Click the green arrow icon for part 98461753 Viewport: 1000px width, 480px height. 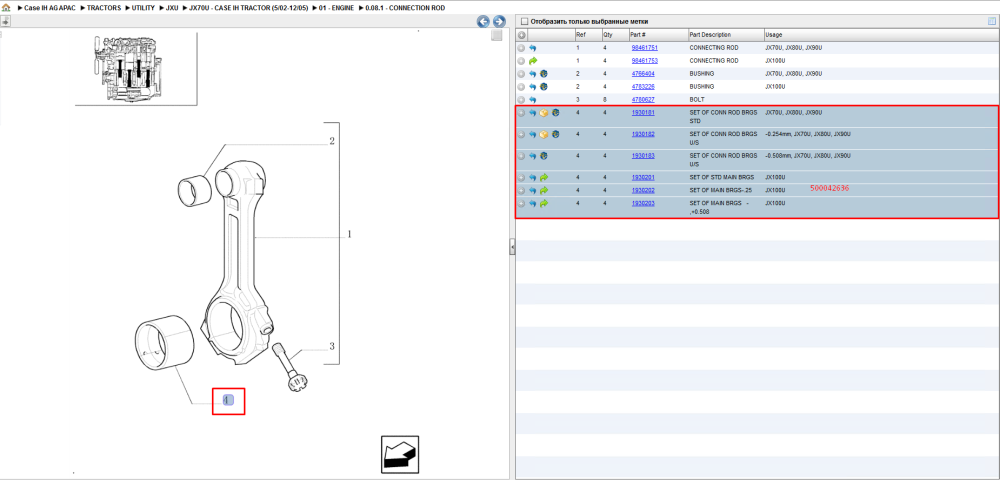coord(533,61)
